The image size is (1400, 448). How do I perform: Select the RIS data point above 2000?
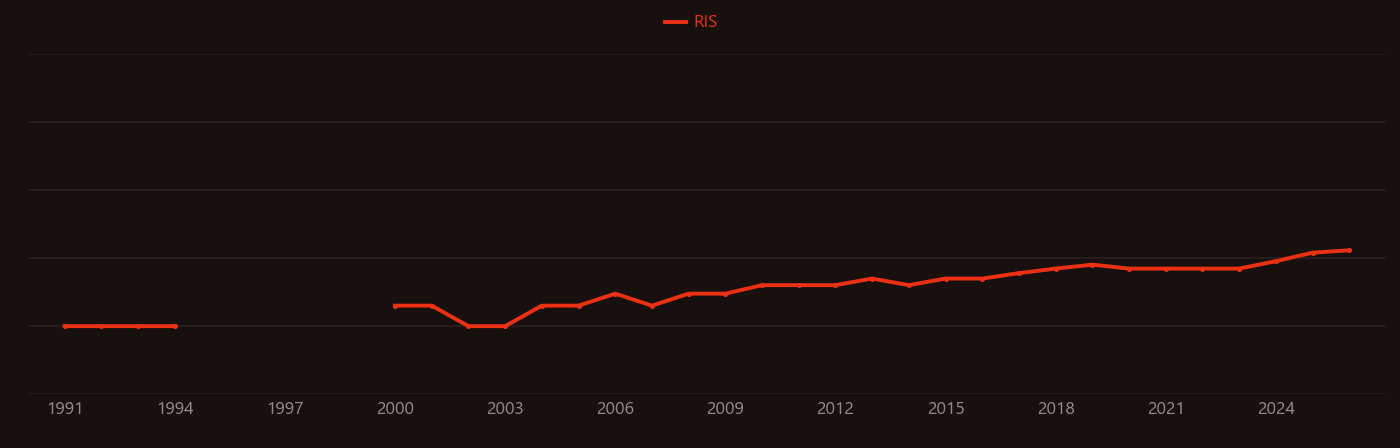tap(395, 306)
